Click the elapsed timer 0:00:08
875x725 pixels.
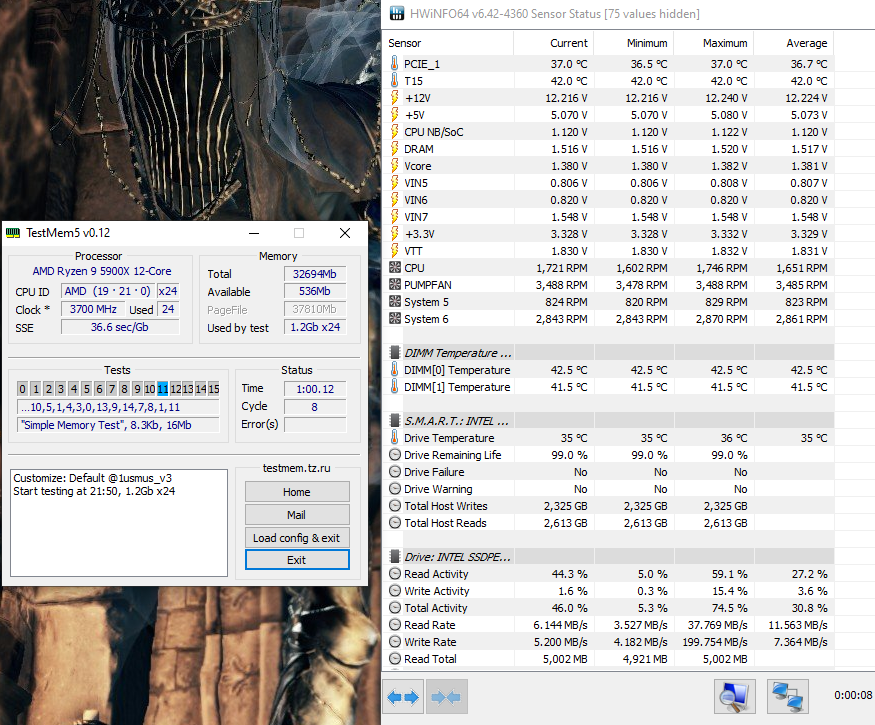pos(853,695)
